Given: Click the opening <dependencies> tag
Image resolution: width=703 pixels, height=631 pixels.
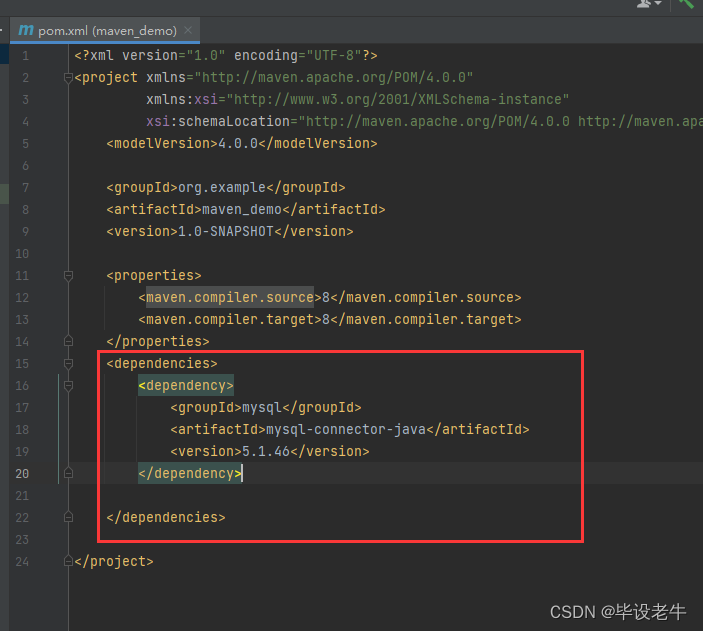Looking at the screenshot, I should tap(162, 363).
